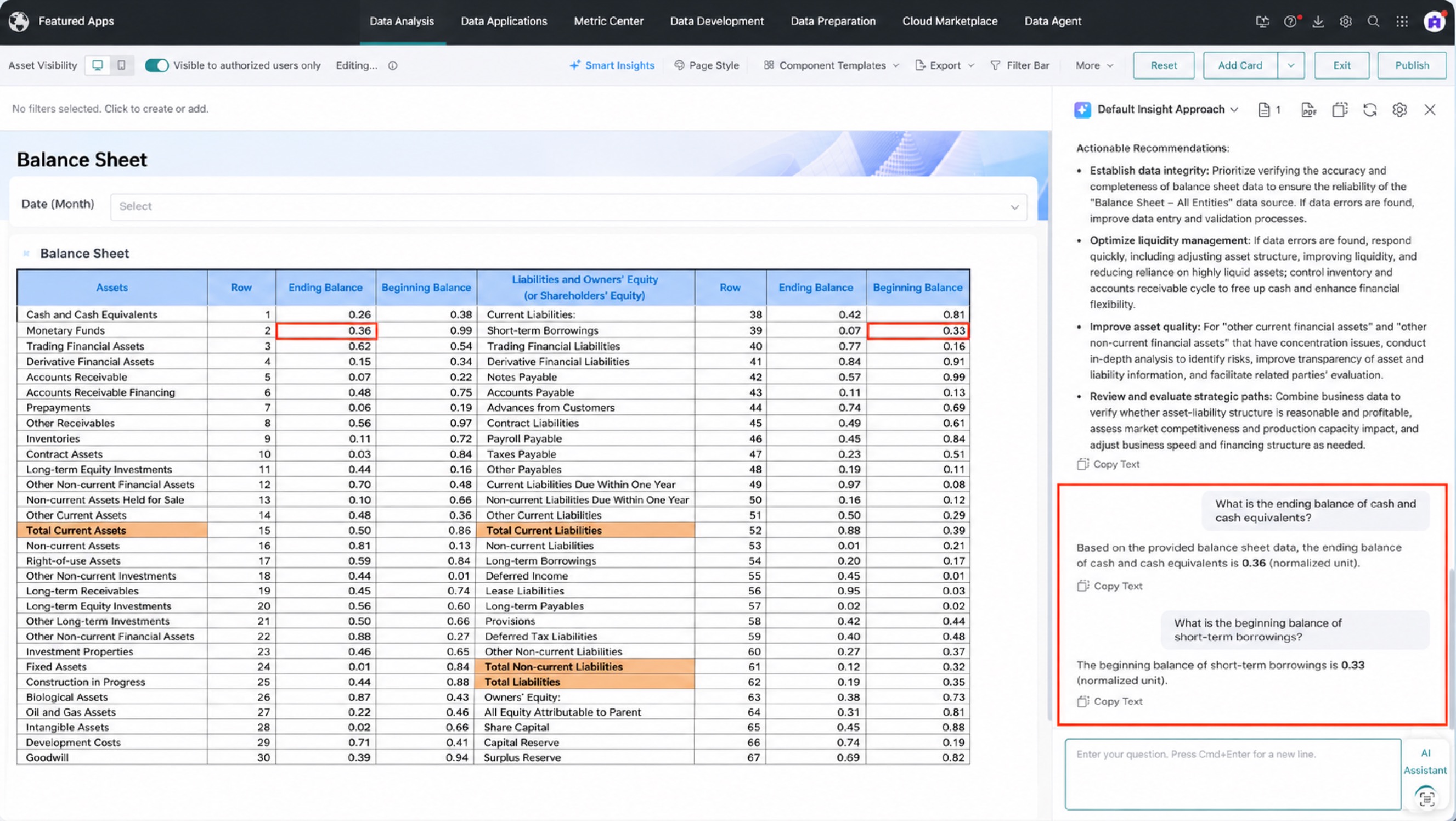Screen dimensions: 1456x821
Task: Click the Balance Sheet card pin icon
Action: [26, 254]
